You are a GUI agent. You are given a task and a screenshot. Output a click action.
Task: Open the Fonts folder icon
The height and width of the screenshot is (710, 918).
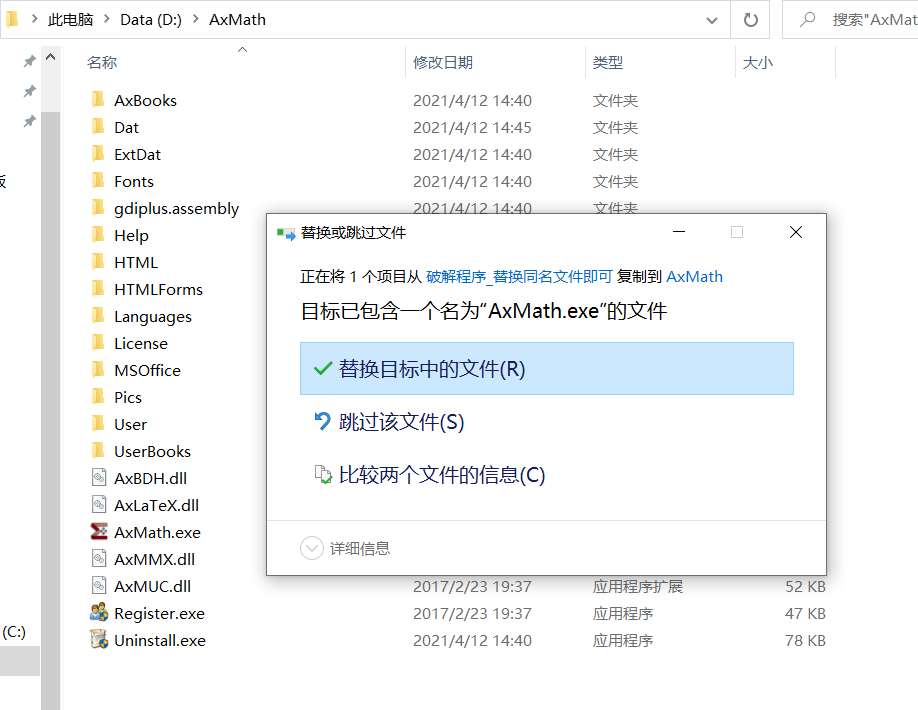coord(97,181)
